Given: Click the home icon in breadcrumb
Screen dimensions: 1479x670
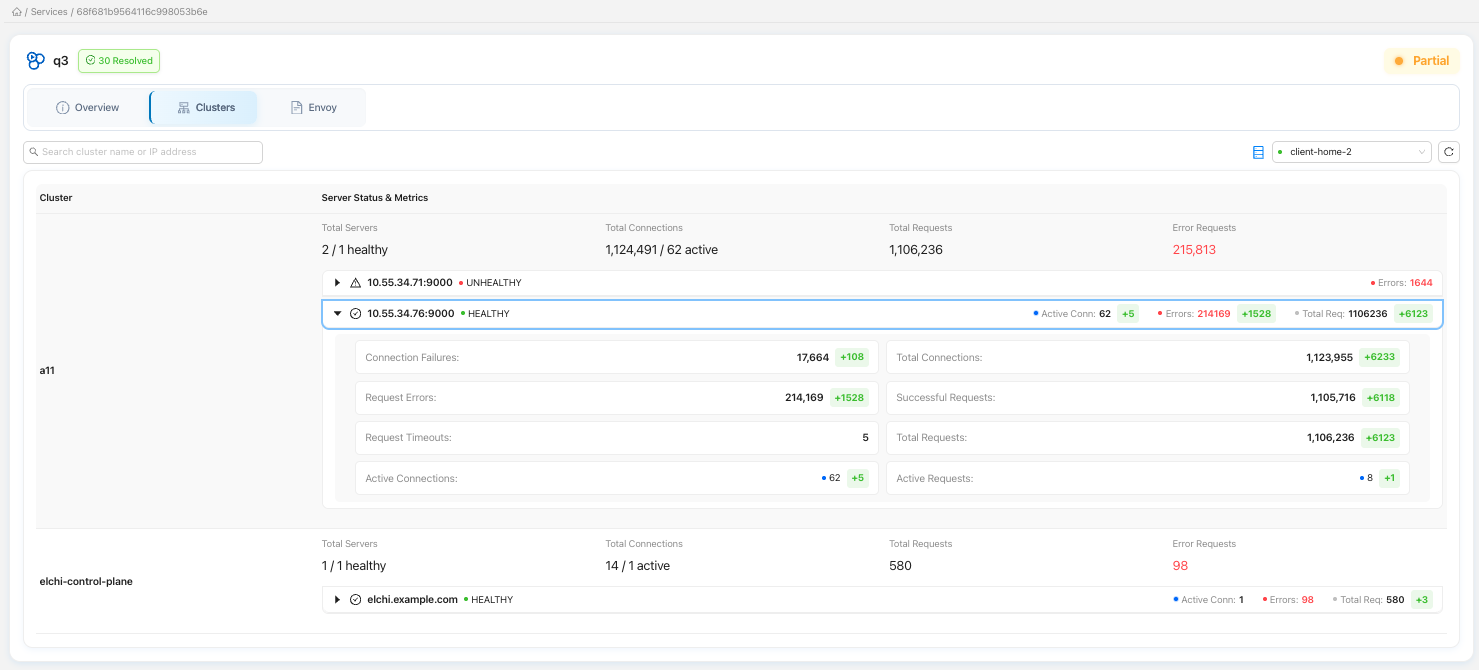Looking at the screenshot, I should click(16, 12).
